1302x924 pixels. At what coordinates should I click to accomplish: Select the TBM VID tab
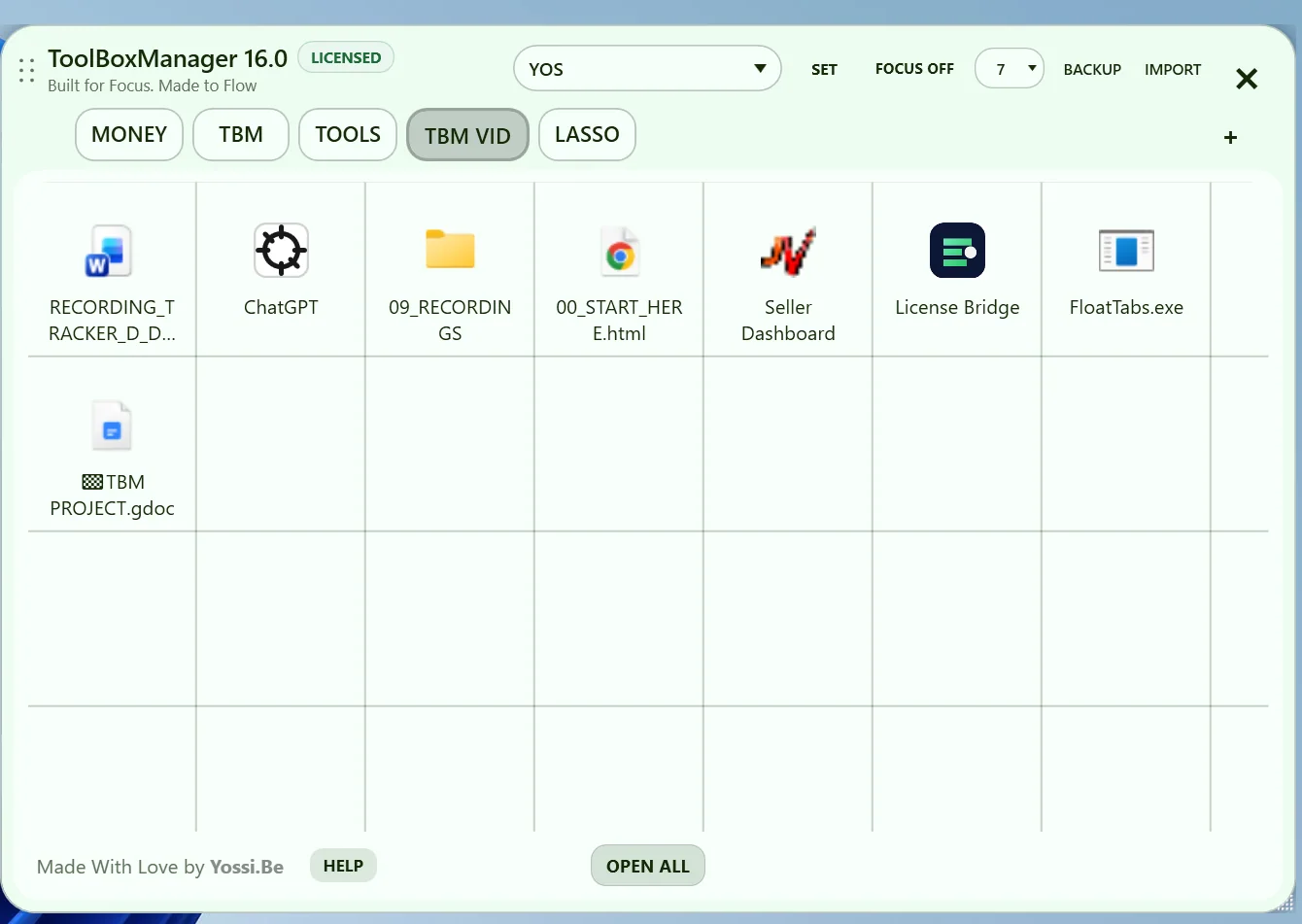[467, 135]
